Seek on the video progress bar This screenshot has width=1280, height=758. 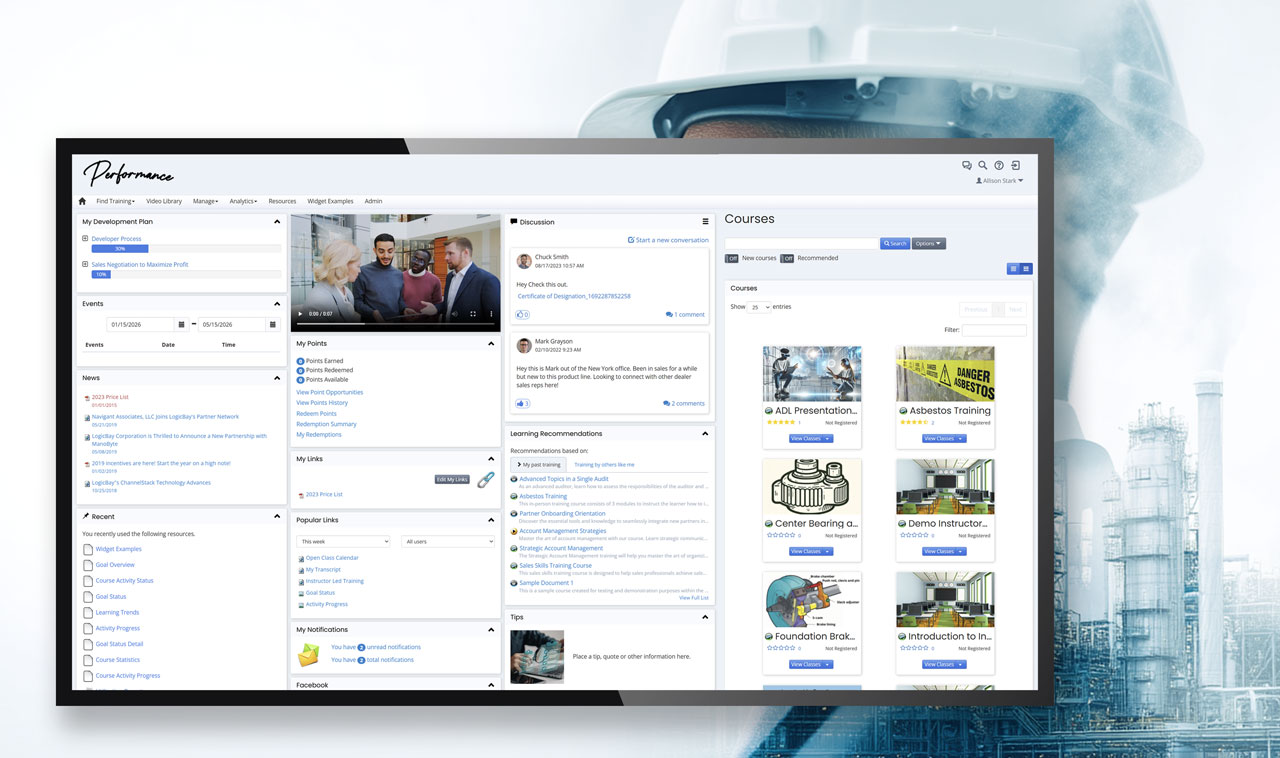395,324
